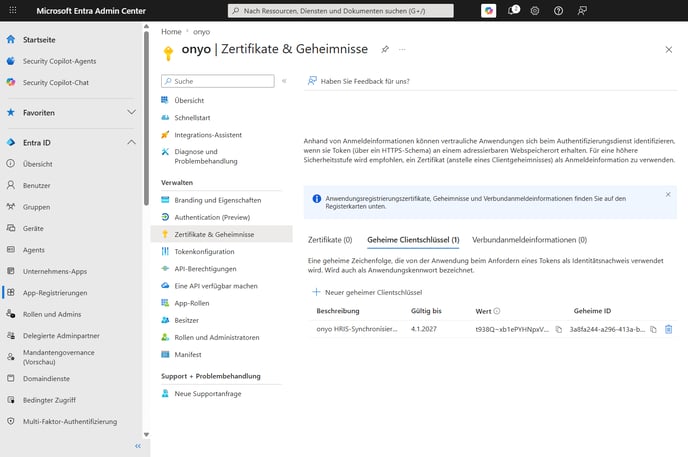Collapse the resource menu with double chevron
688x457 pixels.
tap(284, 81)
